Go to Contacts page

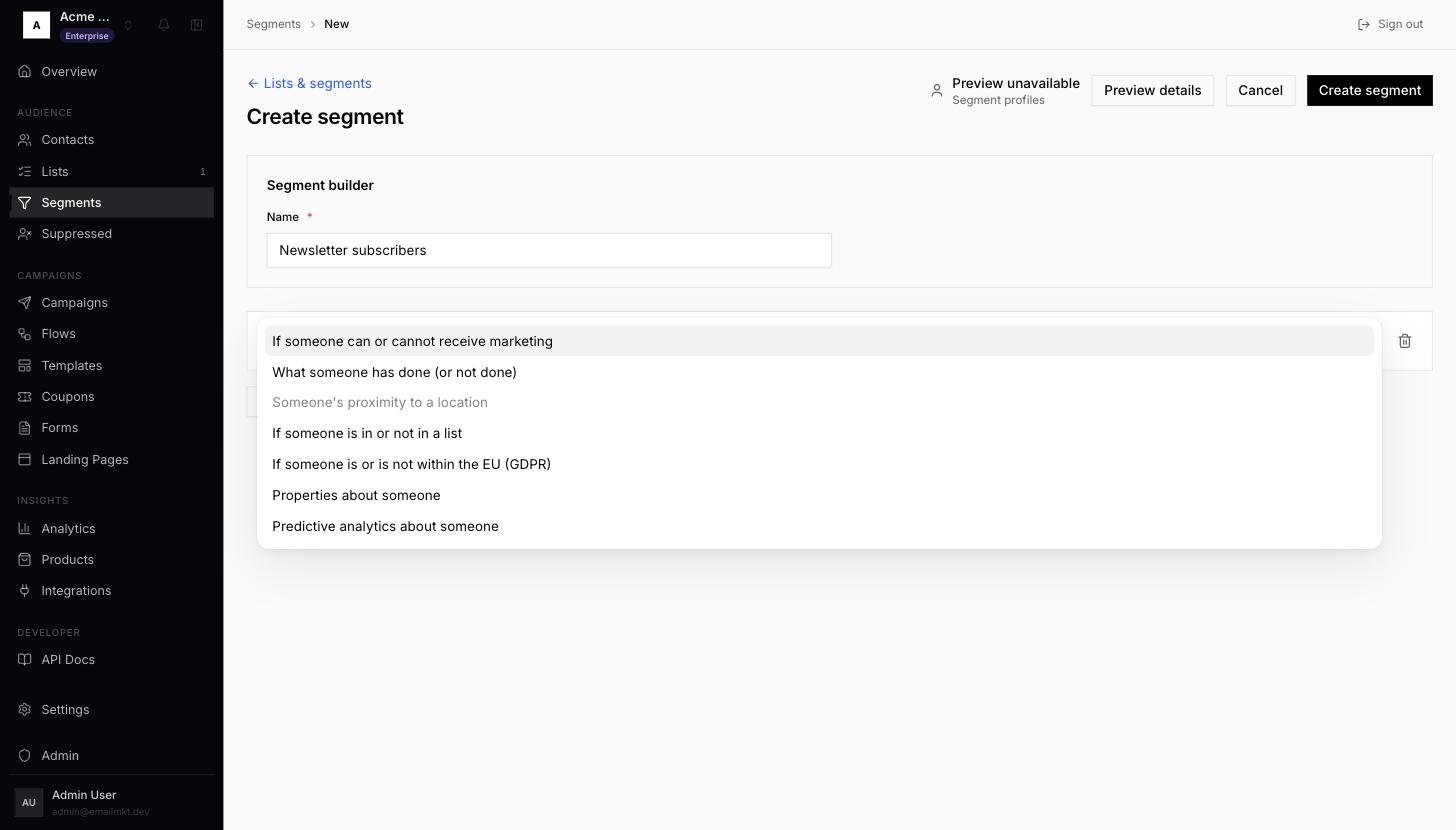point(112,140)
